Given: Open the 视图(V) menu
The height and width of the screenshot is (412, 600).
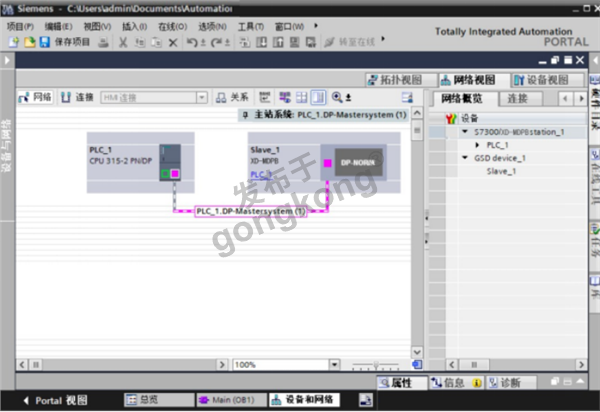Looking at the screenshot, I should [x=98, y=26].
